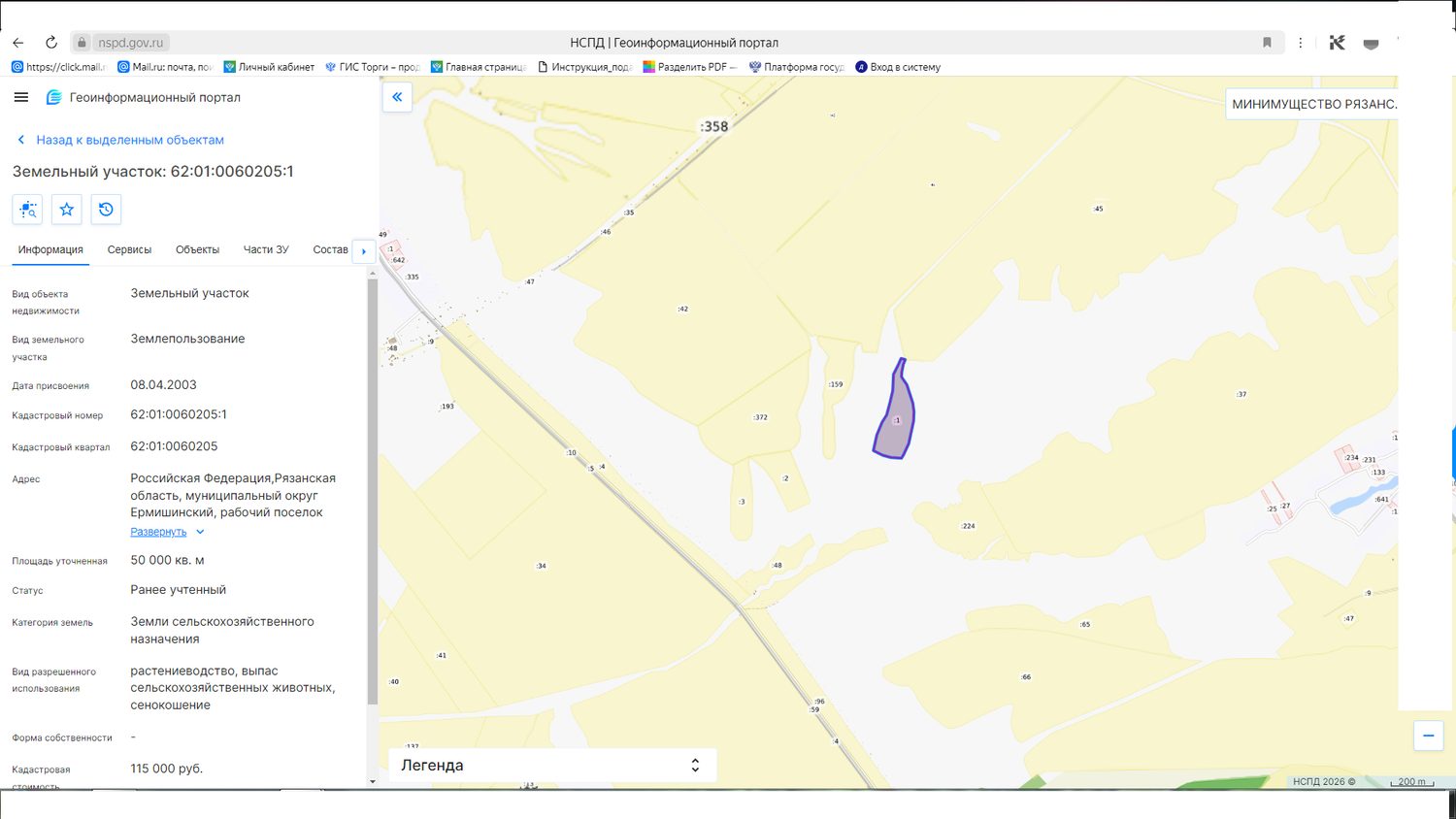
Task: Open the Платформа госу bookmark
Action: point(796,67)
